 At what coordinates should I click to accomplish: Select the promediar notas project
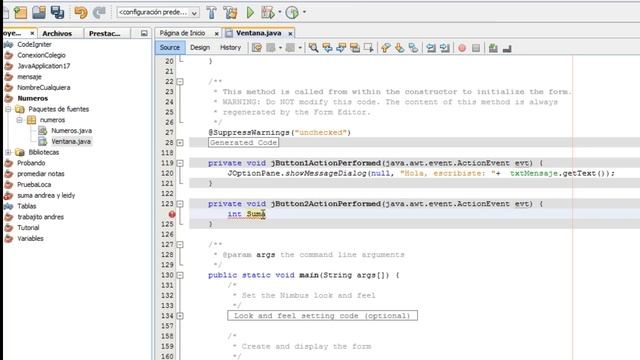tap(40, 174)
